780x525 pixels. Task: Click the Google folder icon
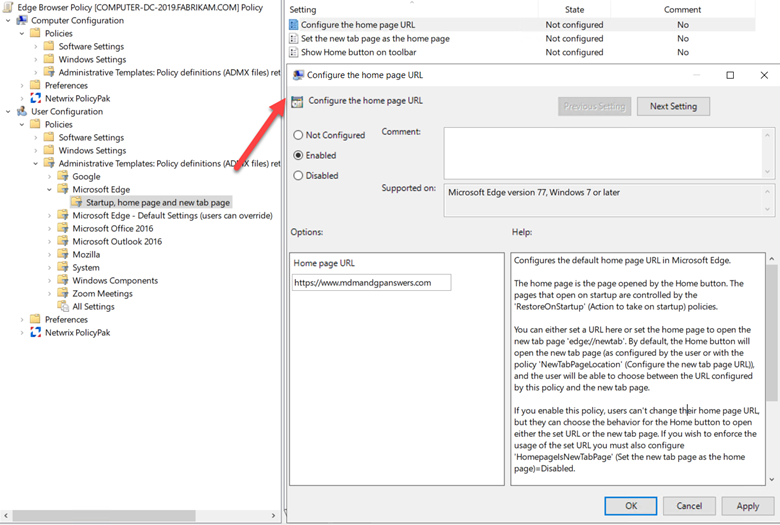click(63, 176)
